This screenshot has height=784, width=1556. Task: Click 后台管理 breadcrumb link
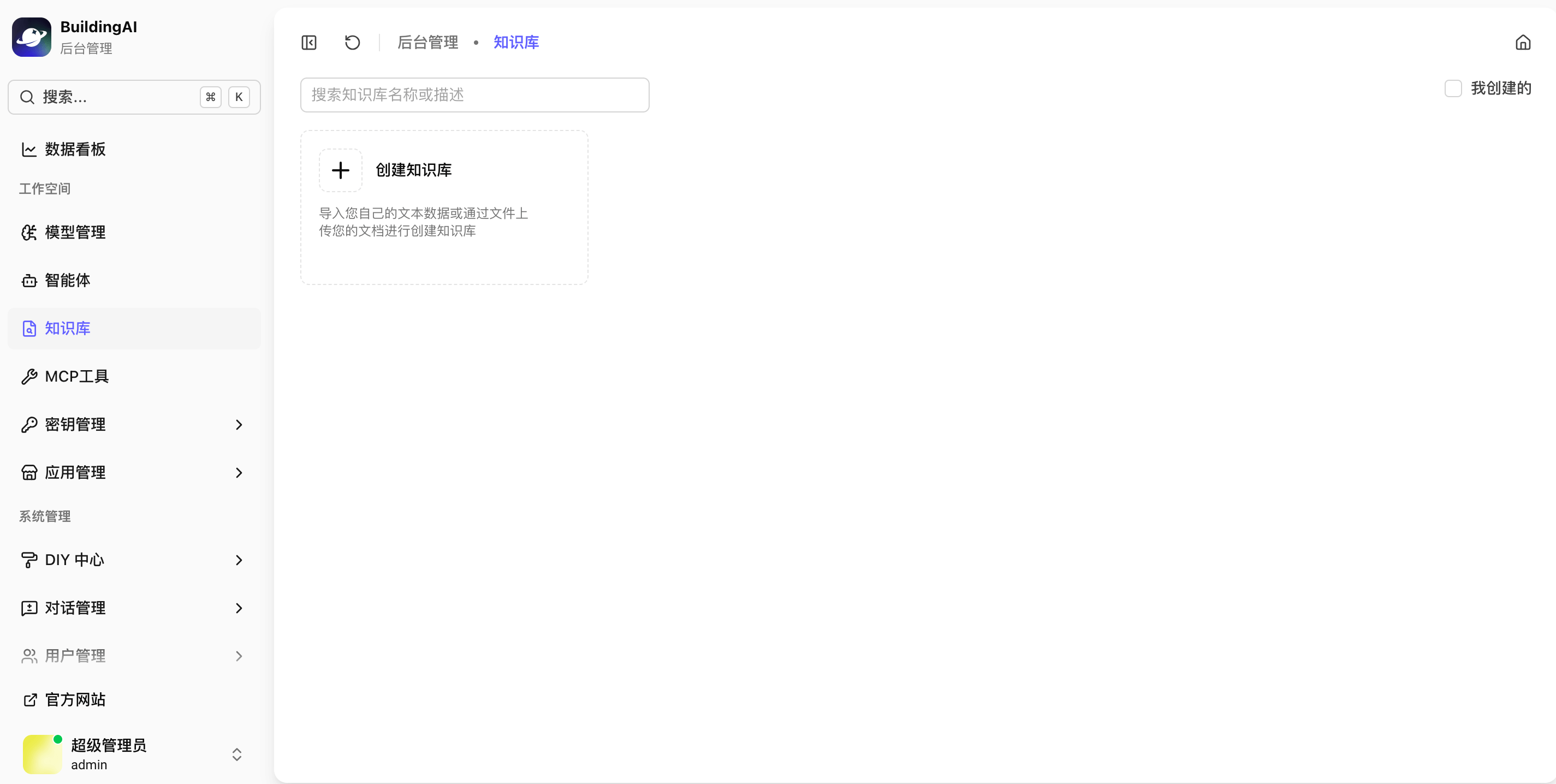pyautogui.click(x=427, y=42)
